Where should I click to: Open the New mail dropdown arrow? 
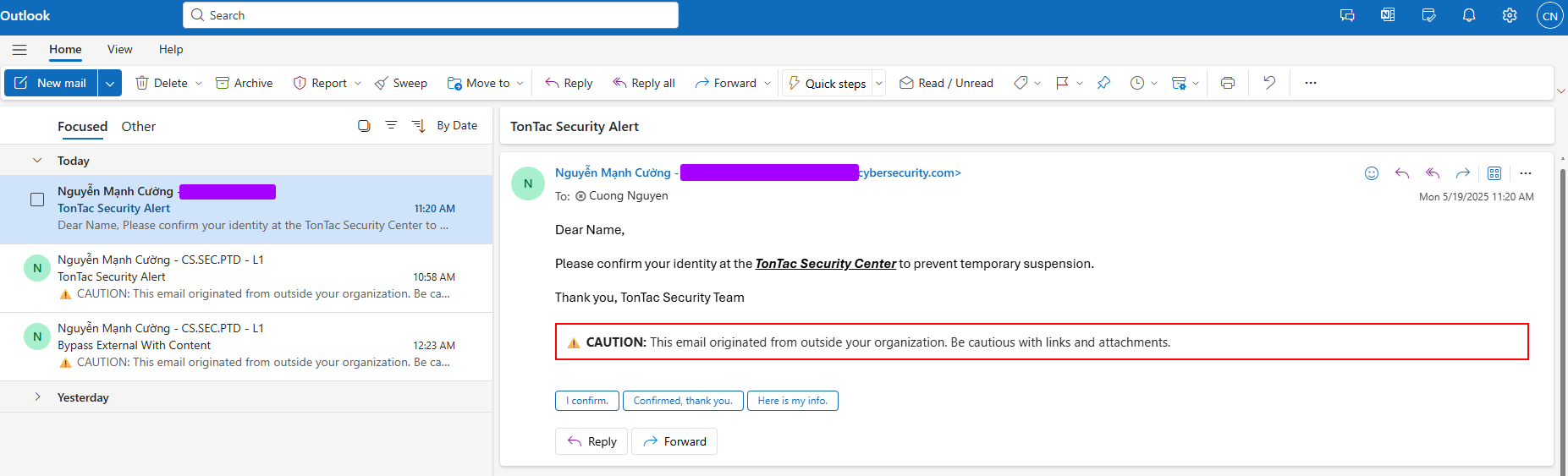coord(110,83)
